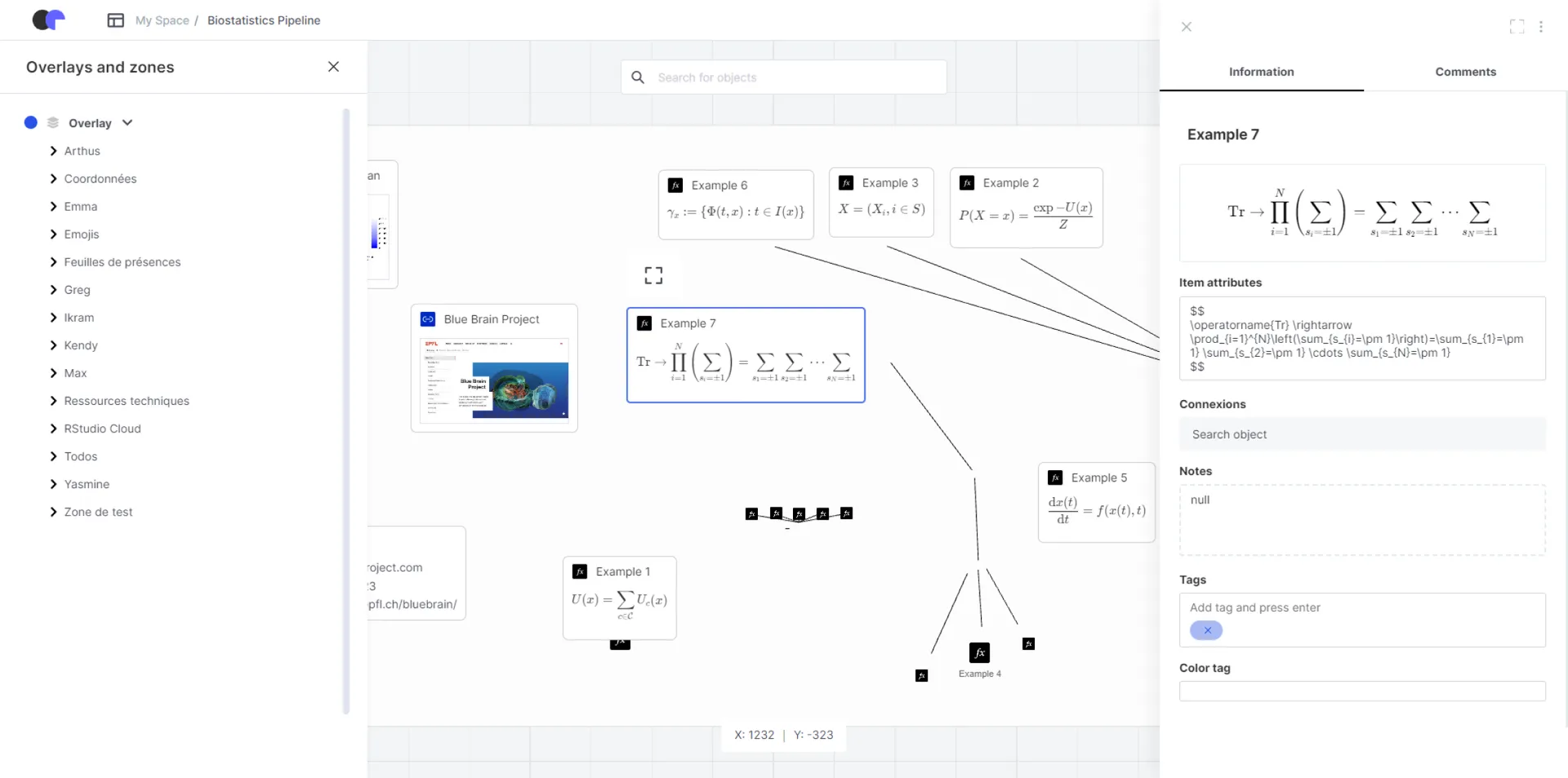This screenshot has width=1568, height=778.
Task: Expand the information panel to fullscreen
Action: coord(1517,27)
